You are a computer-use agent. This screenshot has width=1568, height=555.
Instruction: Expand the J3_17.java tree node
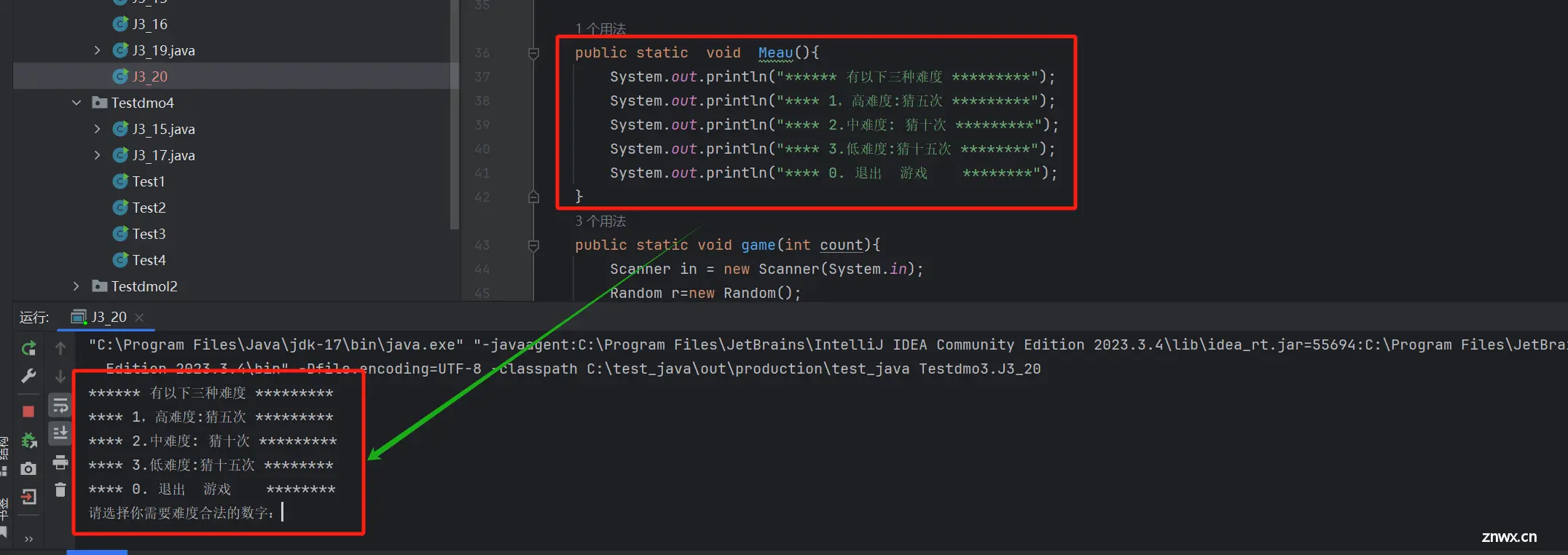coord(97,155)
